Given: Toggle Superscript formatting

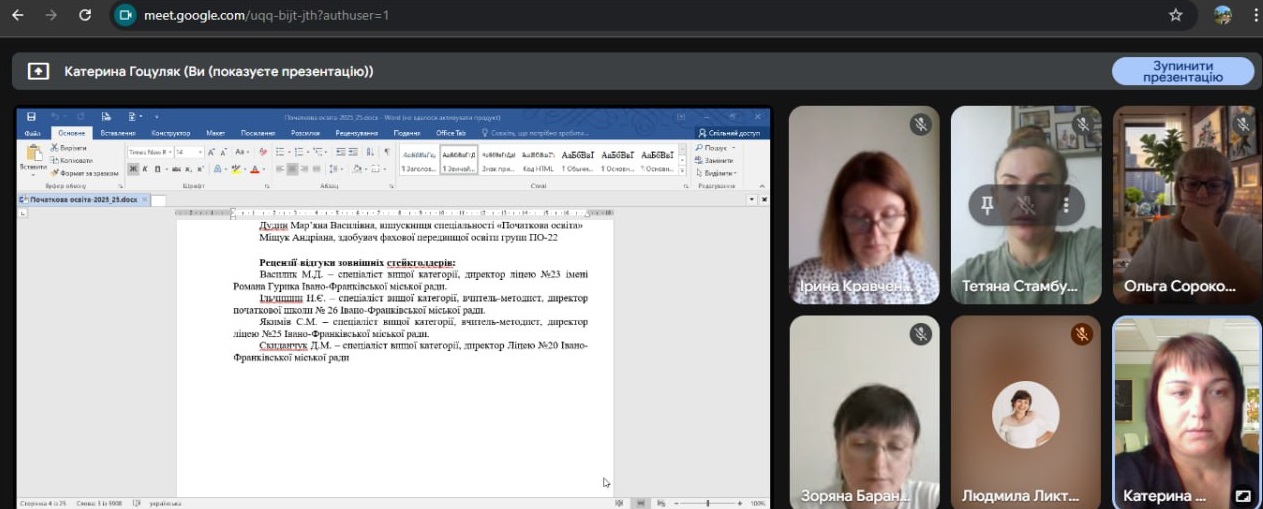Looking at the screenshot, I should tap(200, 169).
